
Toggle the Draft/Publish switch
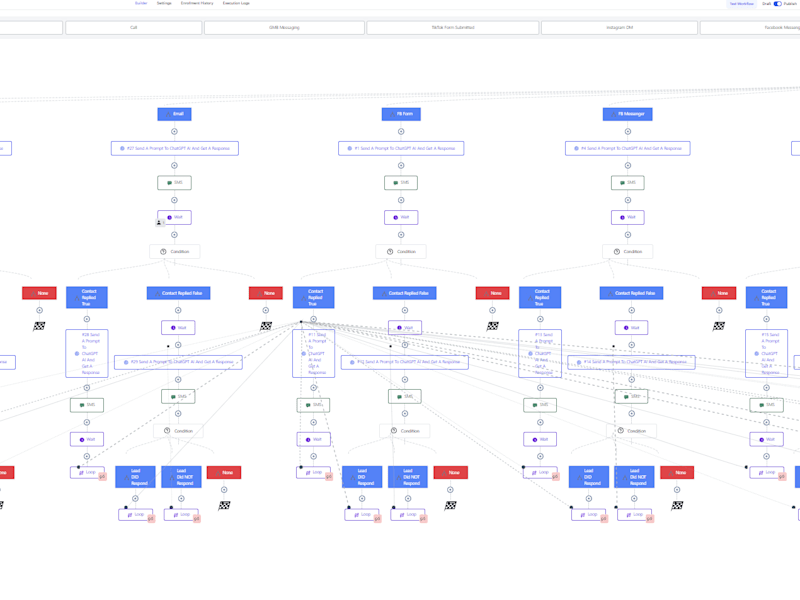(x=777, y=4)
